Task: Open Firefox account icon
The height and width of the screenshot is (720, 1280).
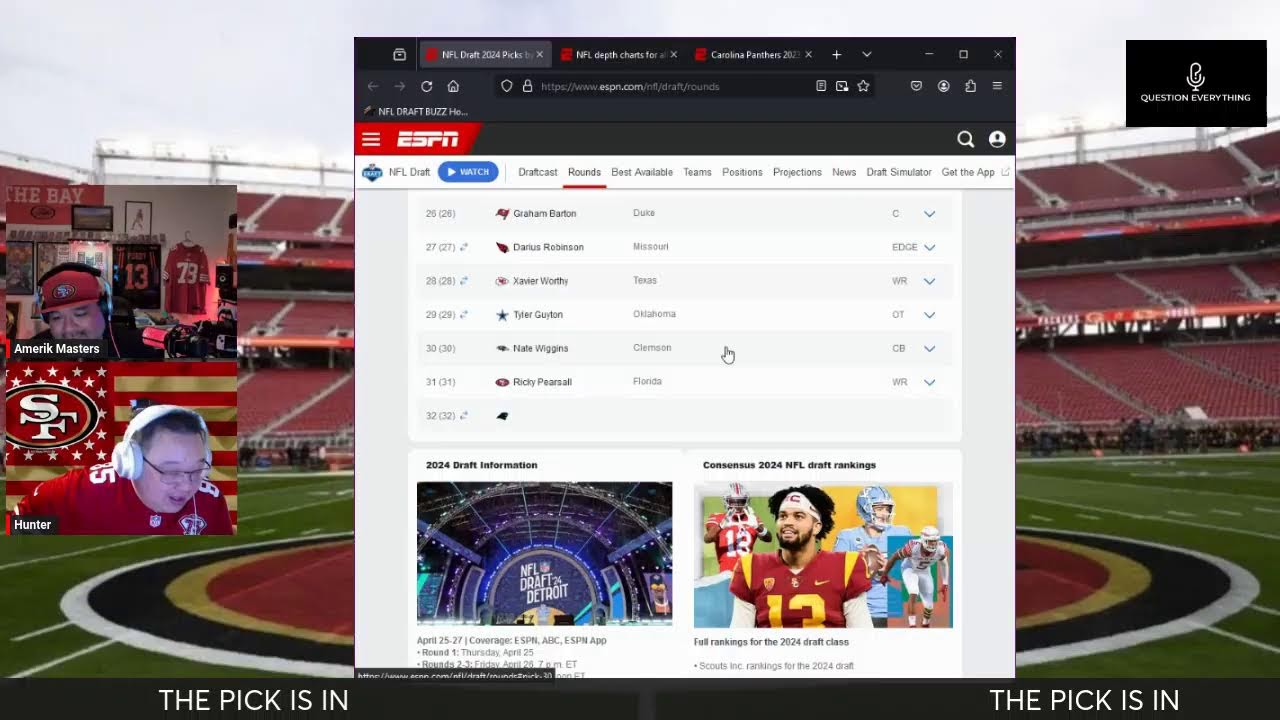Action: pyautogui.click(x=943, y=86)
